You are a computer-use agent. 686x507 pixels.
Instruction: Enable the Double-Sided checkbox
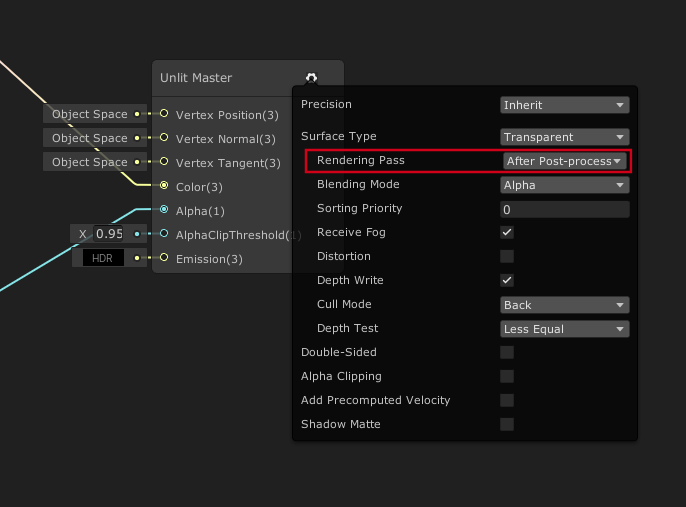[x=507, y=352]
